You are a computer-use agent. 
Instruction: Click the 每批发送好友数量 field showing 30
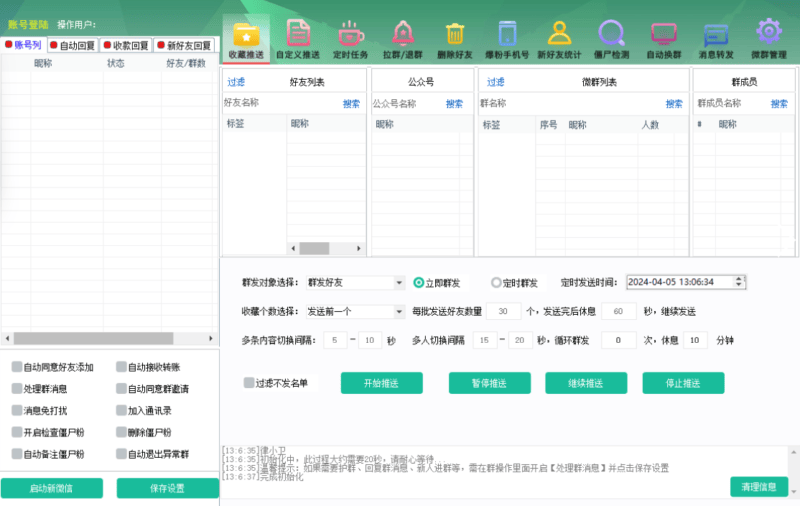(504, 311)
